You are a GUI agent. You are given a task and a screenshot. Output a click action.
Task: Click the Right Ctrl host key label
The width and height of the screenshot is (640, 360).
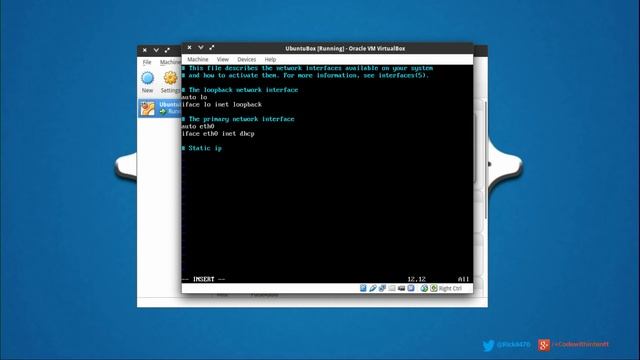[x=450, y=289]
